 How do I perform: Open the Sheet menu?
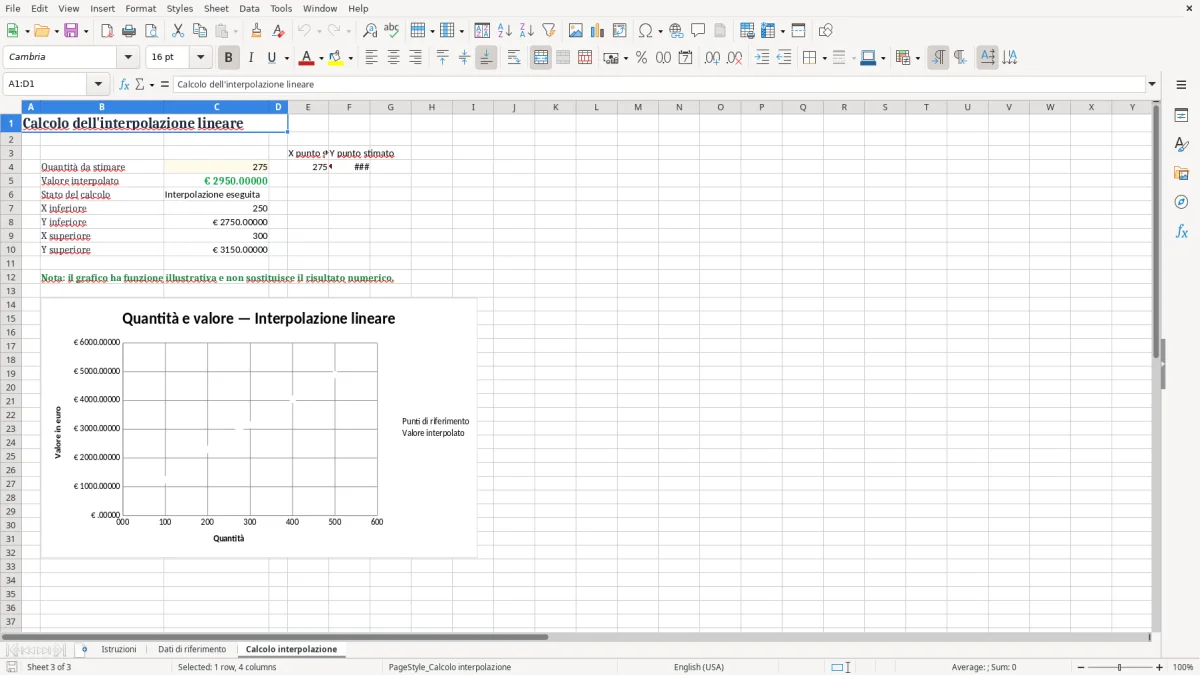216,8
